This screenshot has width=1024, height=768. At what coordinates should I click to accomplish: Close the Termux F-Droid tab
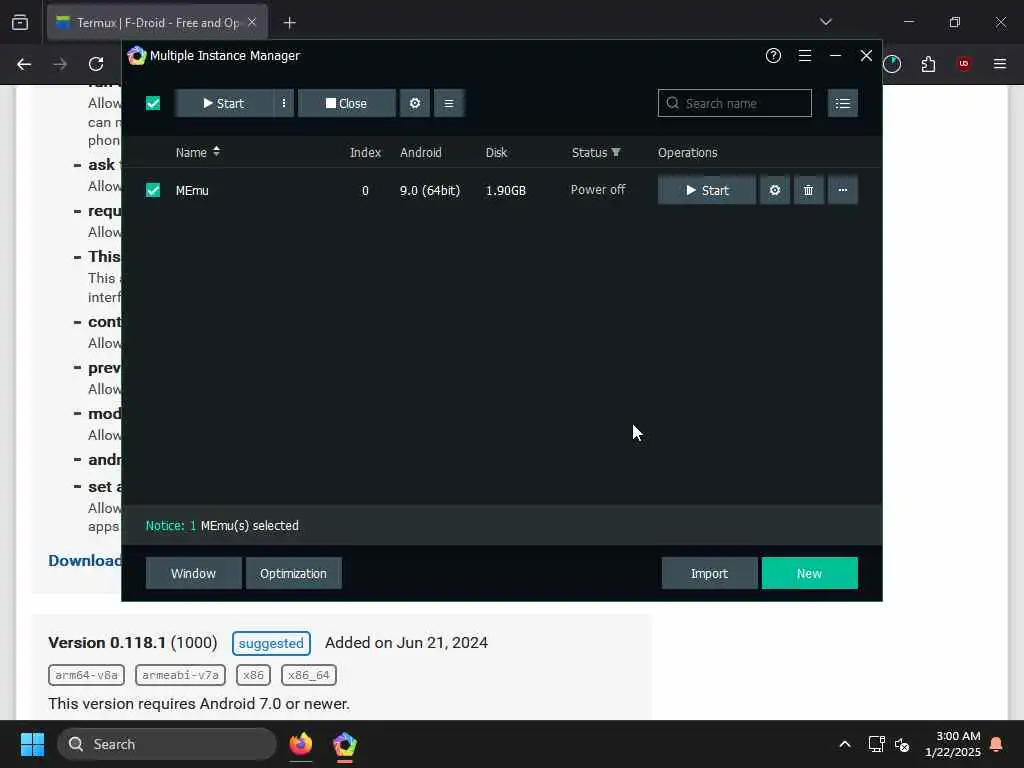pyautogui.click(x=252, y=22)
